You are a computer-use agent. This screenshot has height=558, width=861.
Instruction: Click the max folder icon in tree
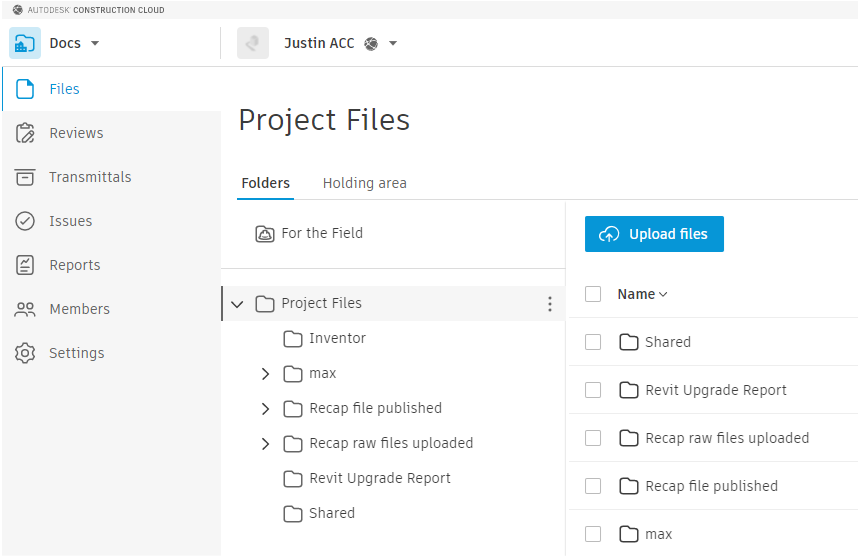pos(293,374)
